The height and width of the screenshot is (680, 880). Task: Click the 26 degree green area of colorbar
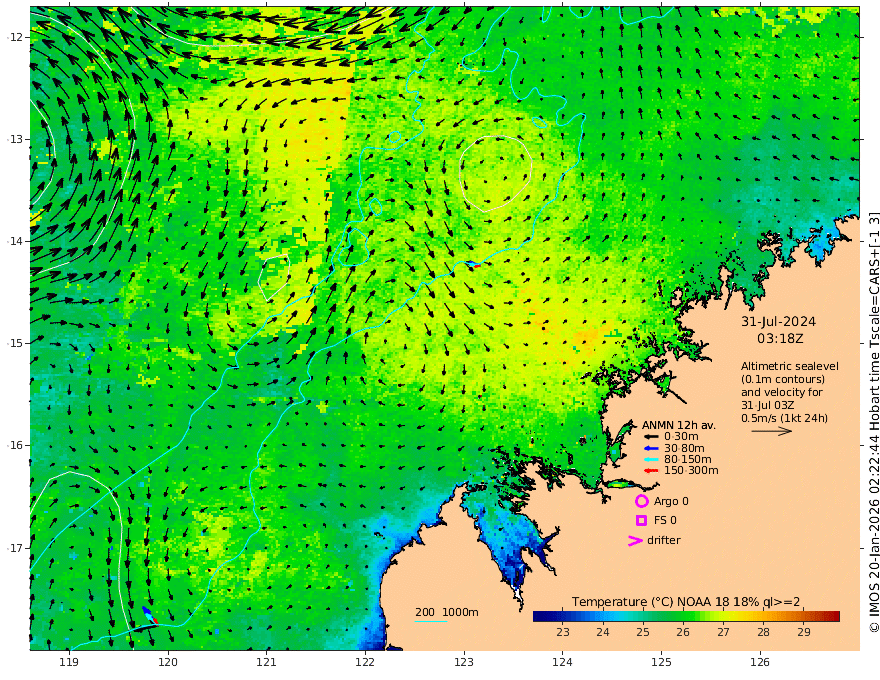[x=683, y=616]
